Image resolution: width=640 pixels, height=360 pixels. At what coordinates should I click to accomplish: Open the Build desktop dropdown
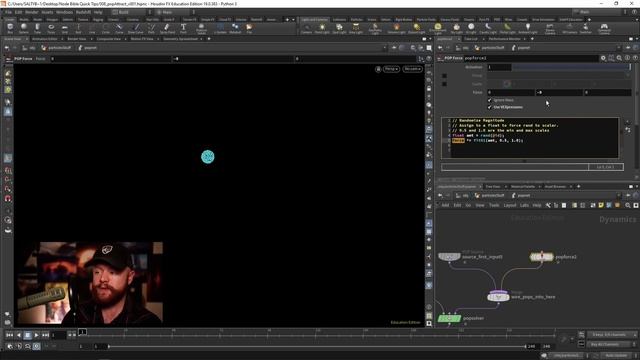point(129,12)
